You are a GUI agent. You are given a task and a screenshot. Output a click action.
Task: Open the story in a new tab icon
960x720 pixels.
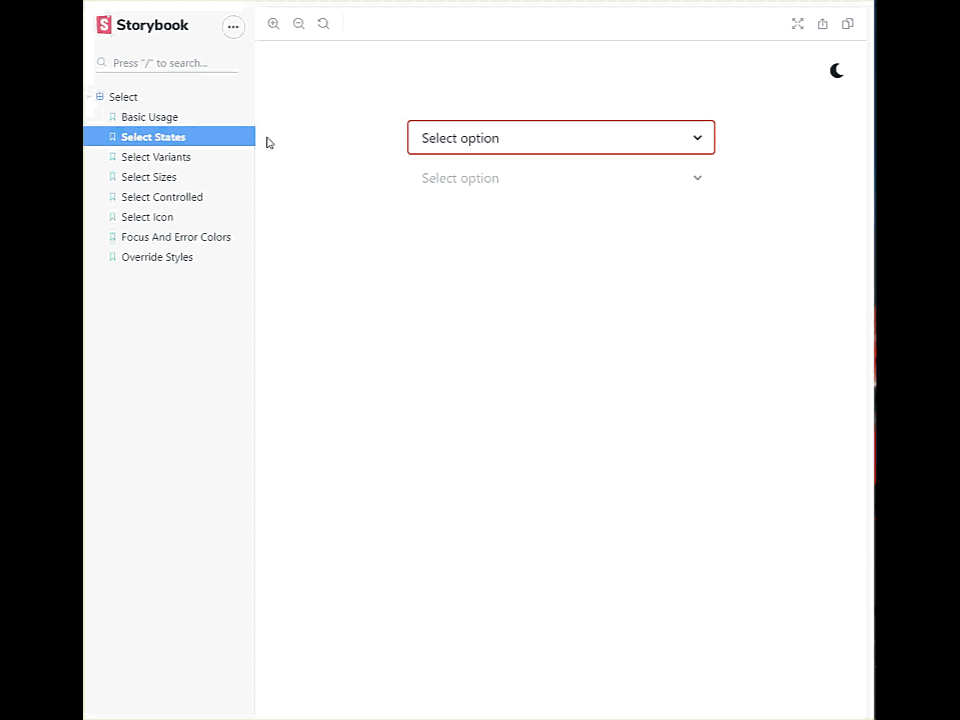click(822, 23)
